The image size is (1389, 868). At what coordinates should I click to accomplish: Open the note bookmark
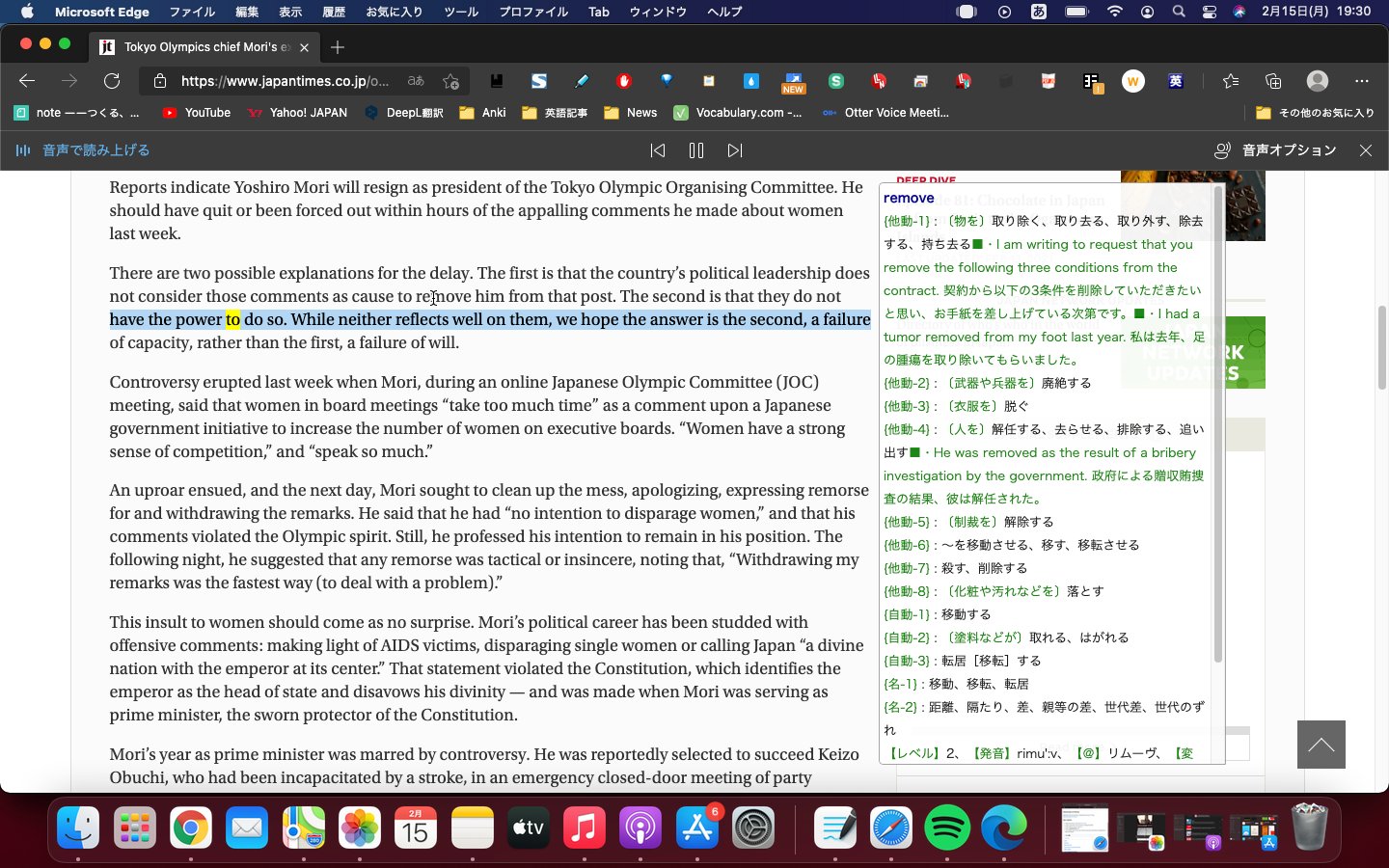point(76,113)
